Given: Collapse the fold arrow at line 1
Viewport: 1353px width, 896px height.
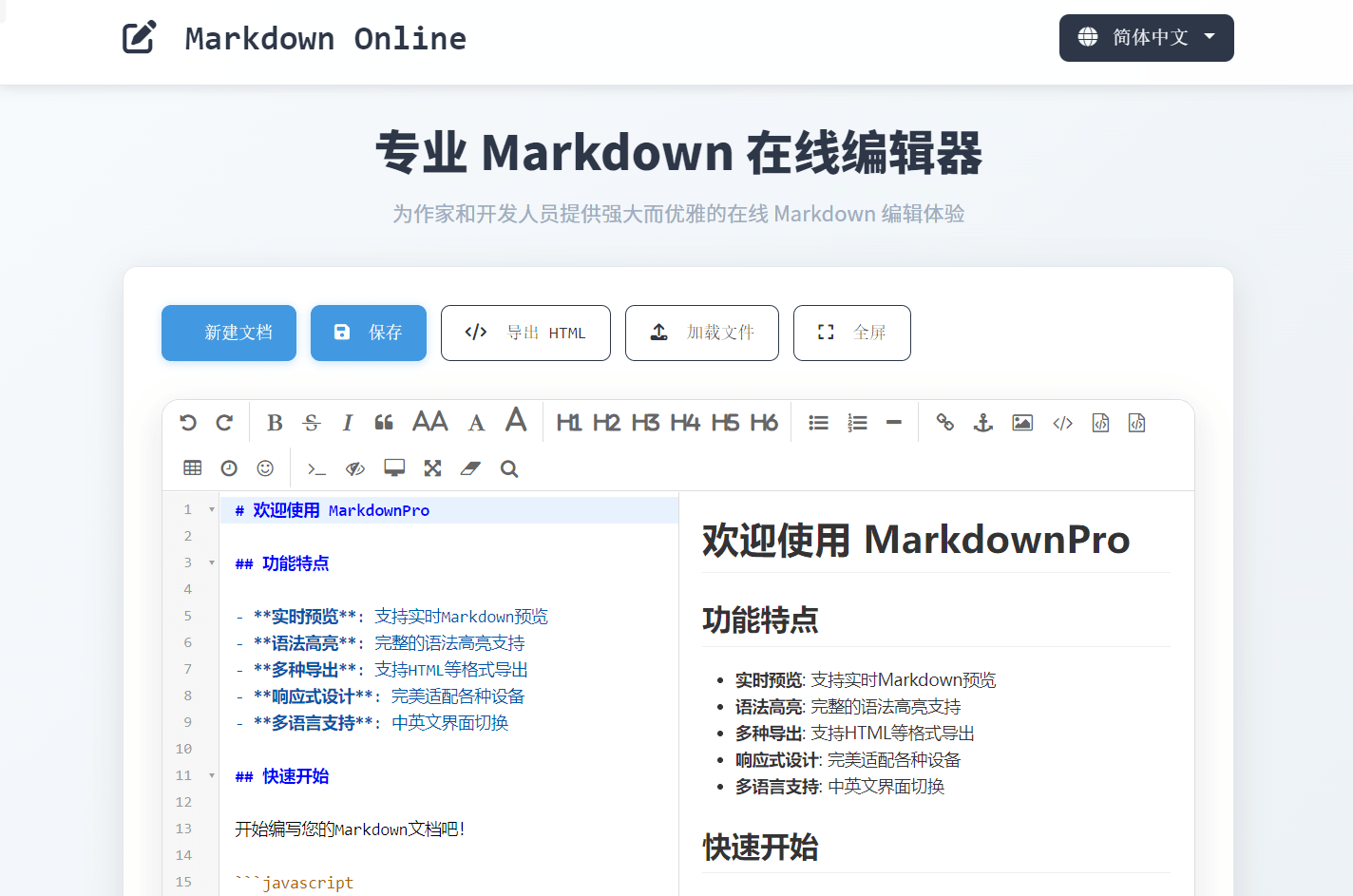Looking at the screenshot, I should click(x=212, y=510).
